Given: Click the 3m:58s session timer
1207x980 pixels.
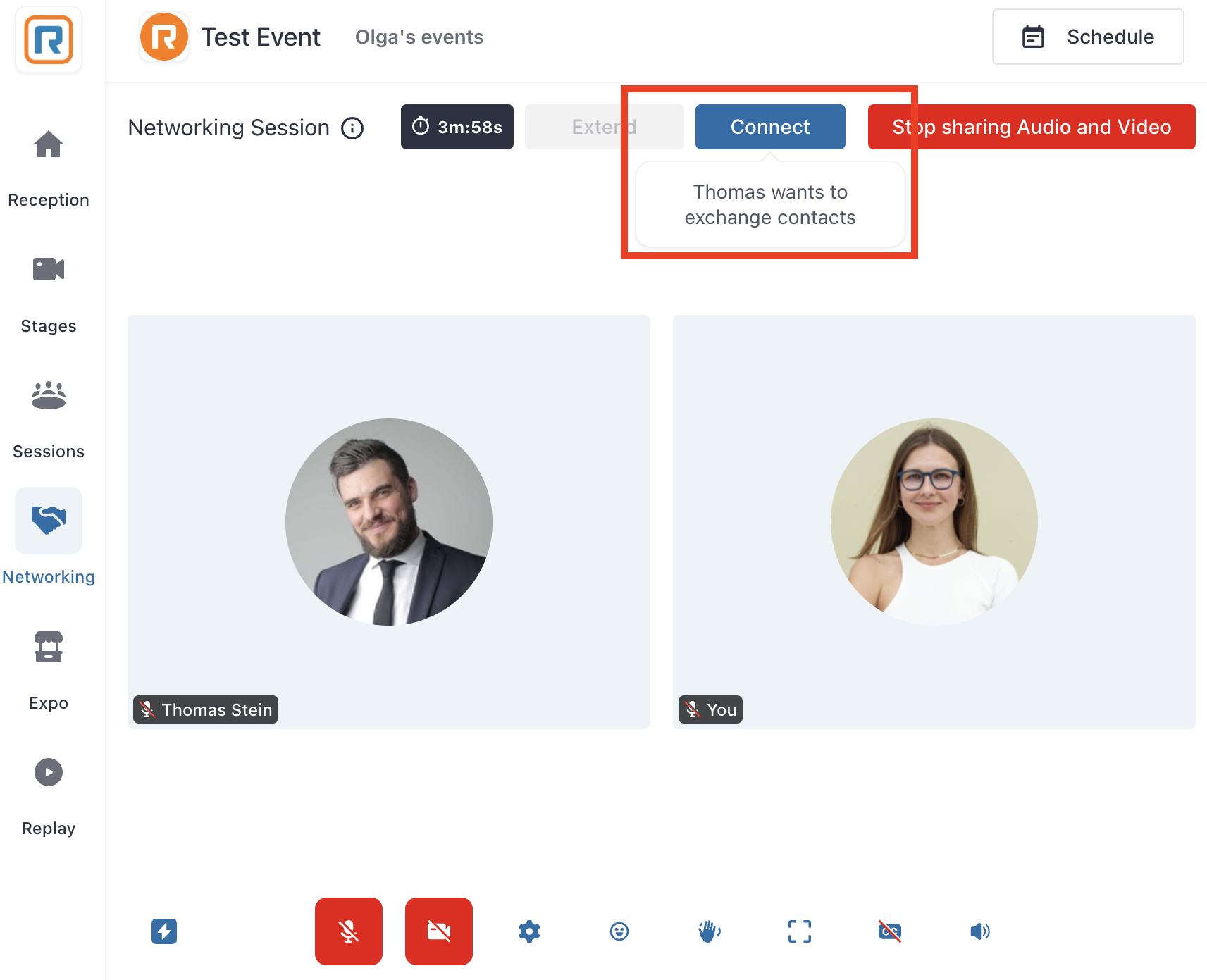Looking at the screenshot, I should 457,127.
